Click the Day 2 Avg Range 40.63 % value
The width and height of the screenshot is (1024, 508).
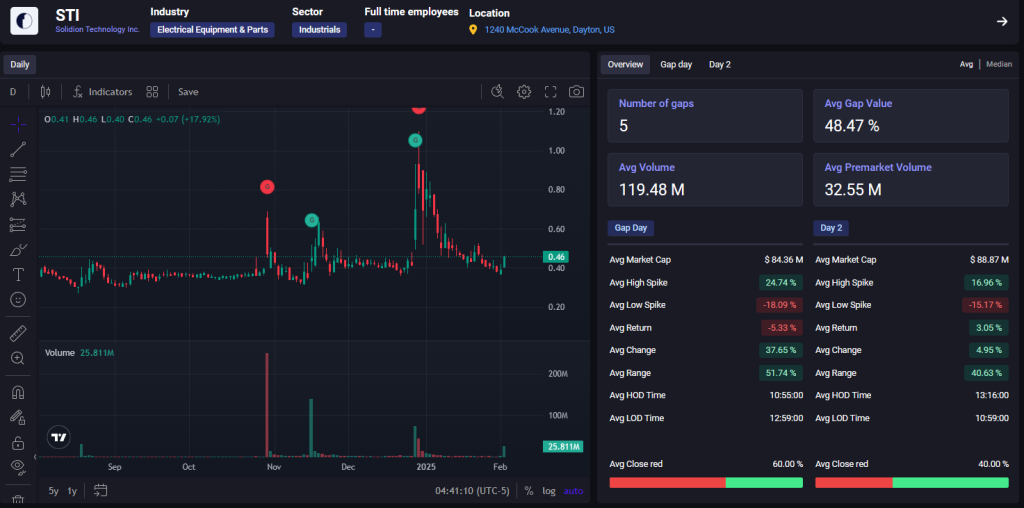point(986,373)
